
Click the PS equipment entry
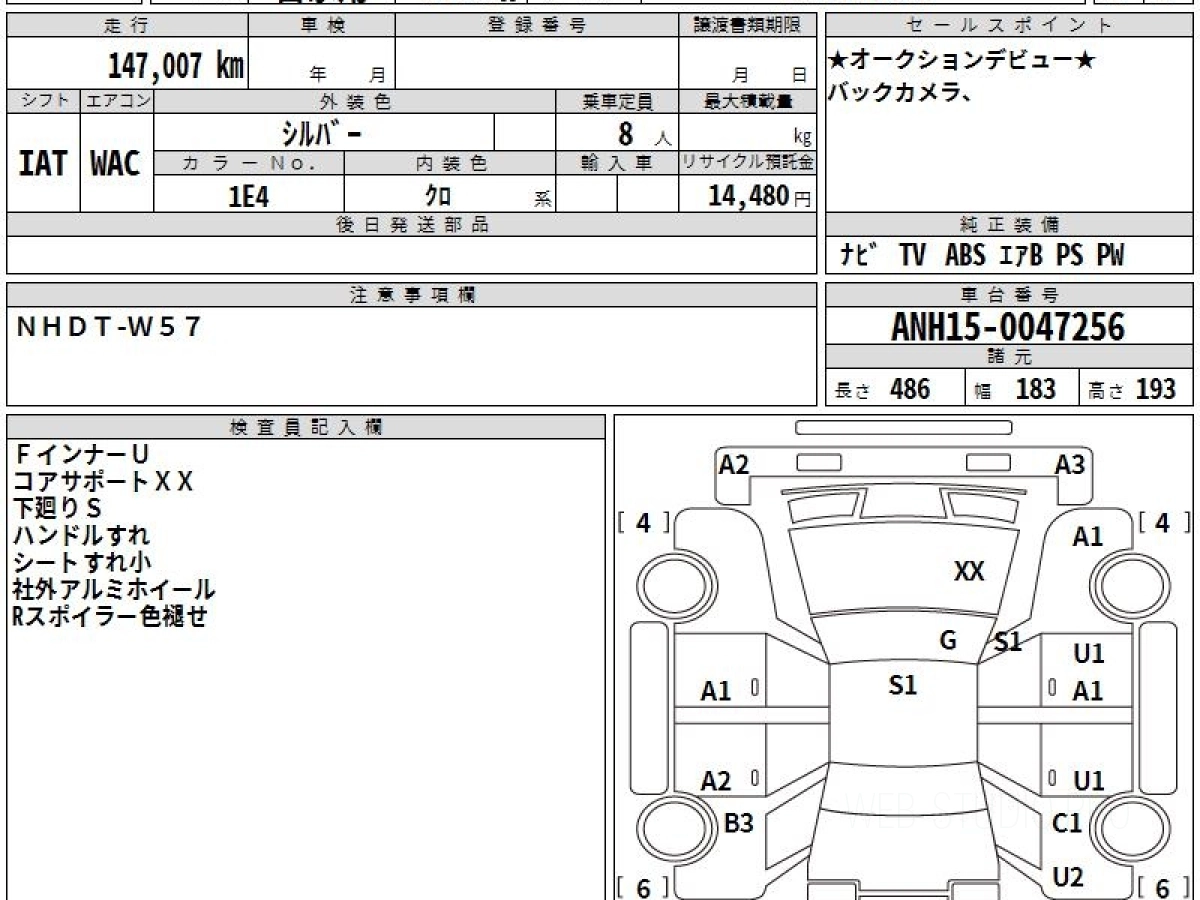(1069, 256)
